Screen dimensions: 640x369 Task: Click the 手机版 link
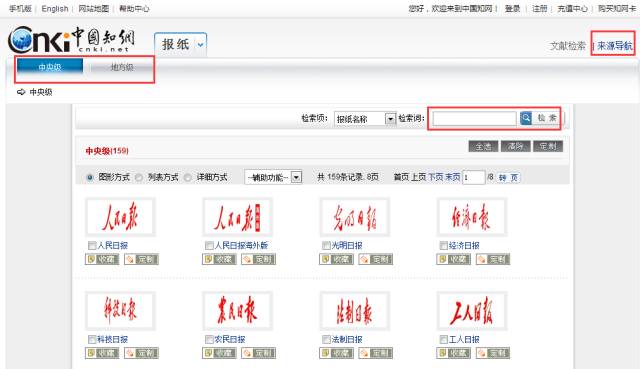point(20,9)
